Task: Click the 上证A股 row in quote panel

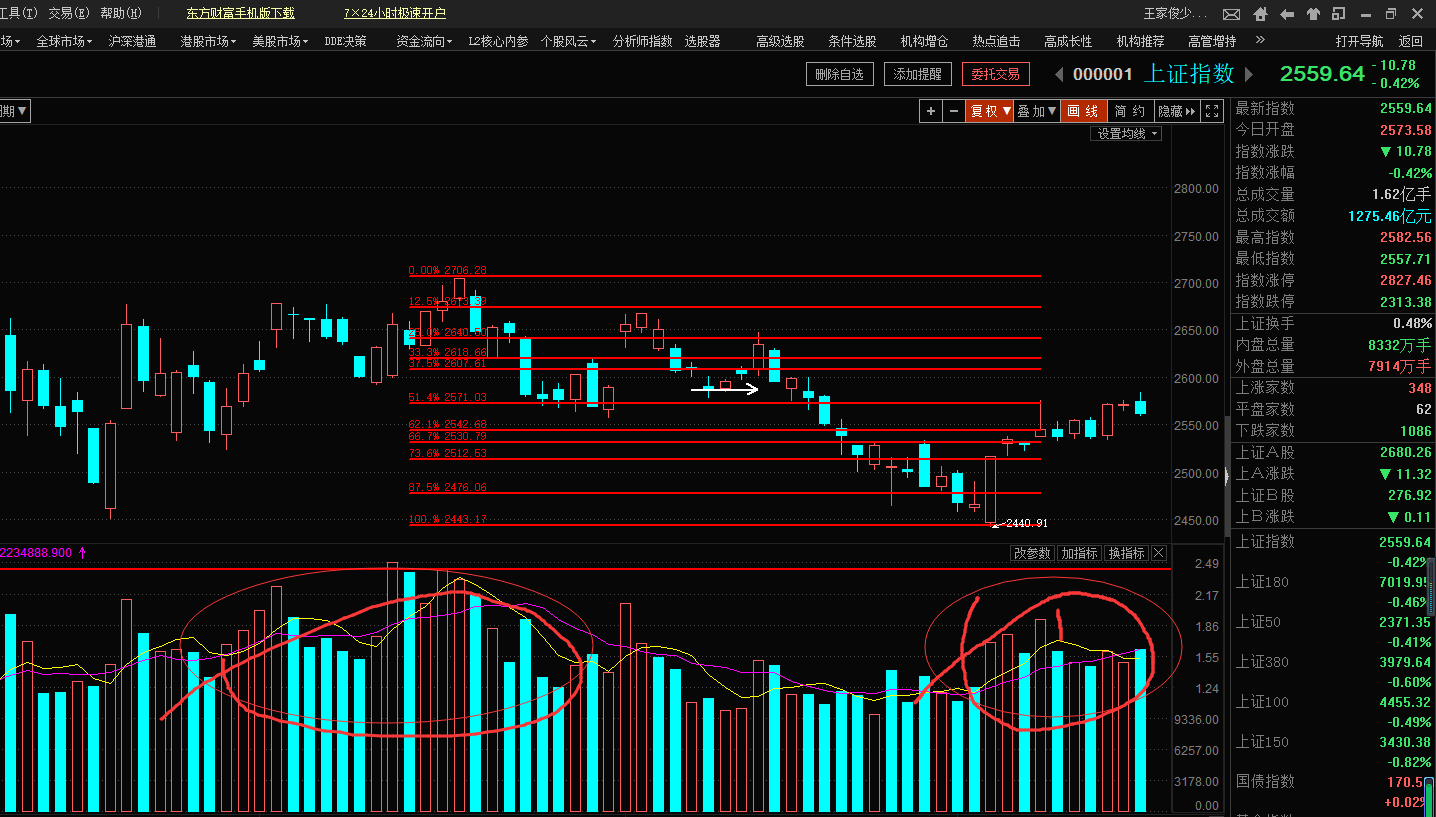Action: [1334, 452]
